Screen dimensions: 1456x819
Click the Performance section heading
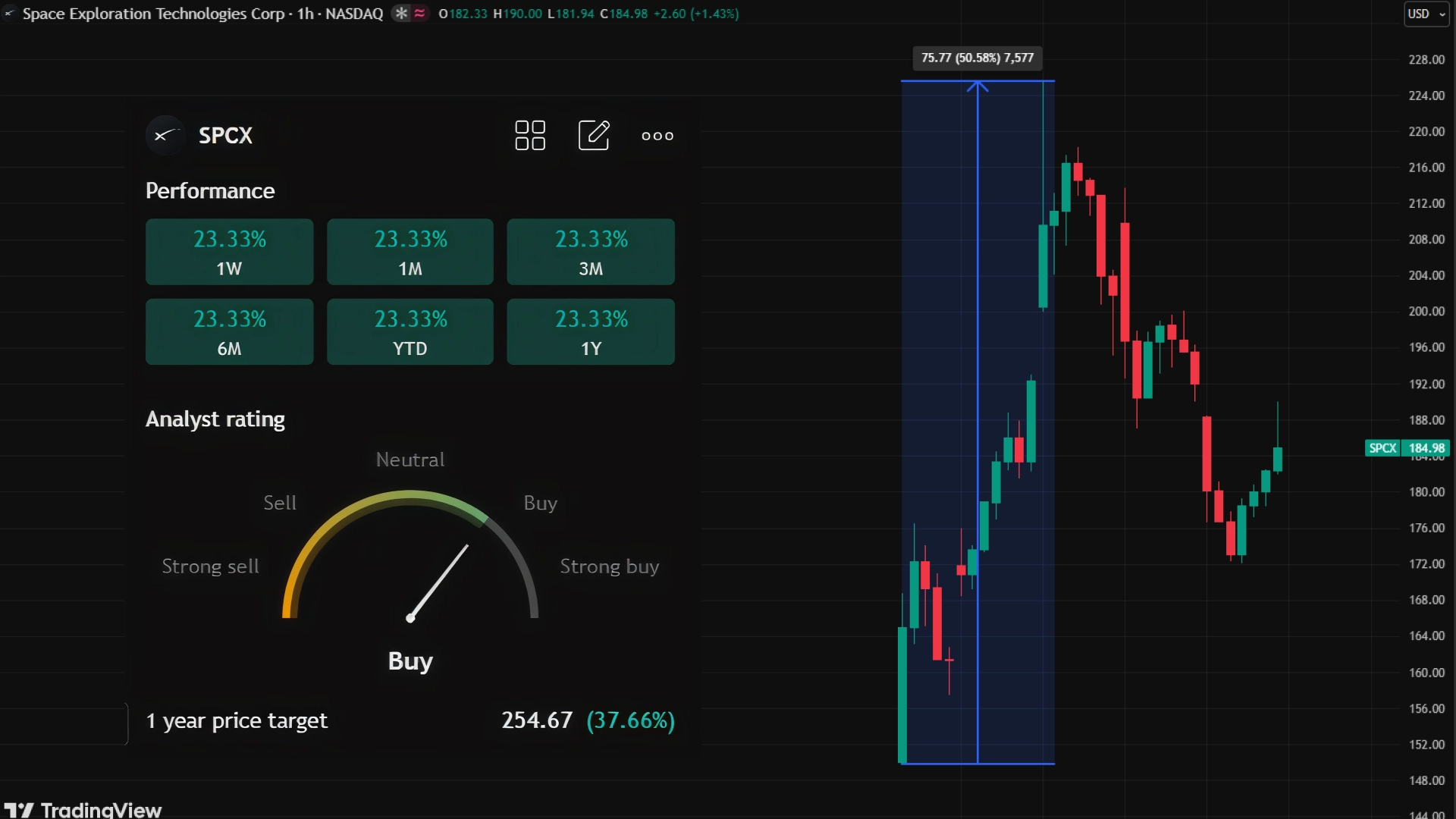click(210, 190)
